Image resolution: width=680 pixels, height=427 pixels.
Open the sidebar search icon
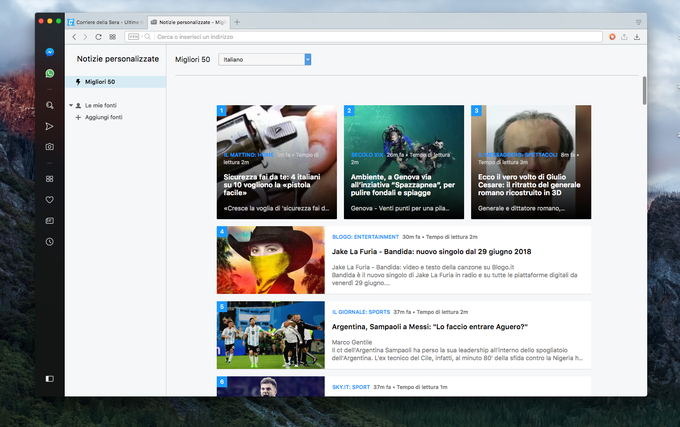click(50, 105)
